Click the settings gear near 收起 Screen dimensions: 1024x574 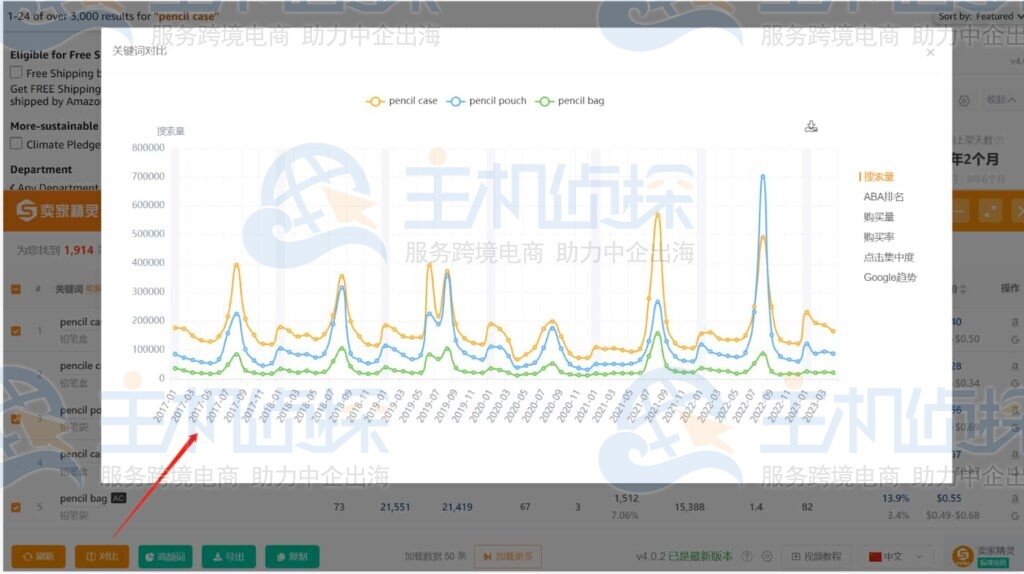pos(964,101)
